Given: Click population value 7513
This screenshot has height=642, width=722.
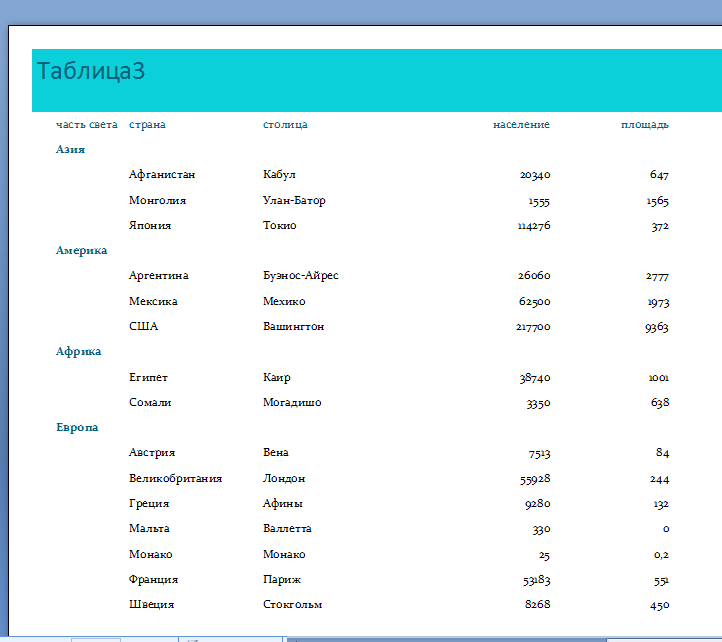Looking at the screenshot, I should [x=539, y=454].
